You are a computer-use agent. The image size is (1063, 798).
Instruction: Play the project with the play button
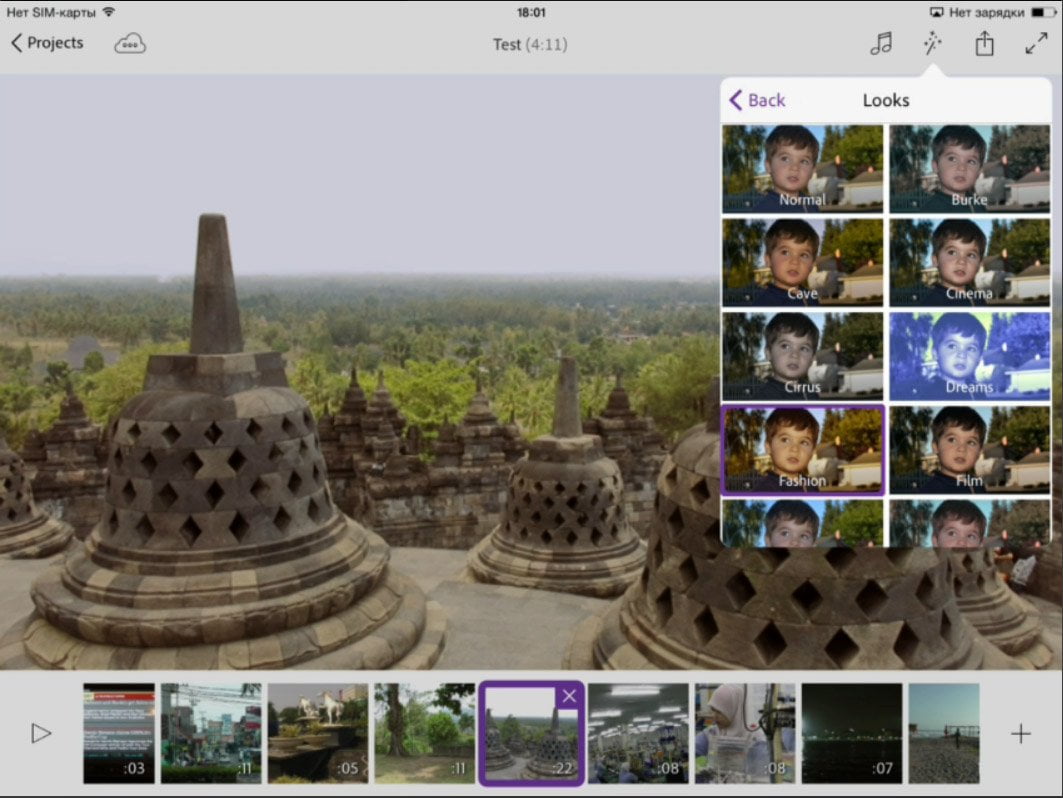click(x=41, y=733)
